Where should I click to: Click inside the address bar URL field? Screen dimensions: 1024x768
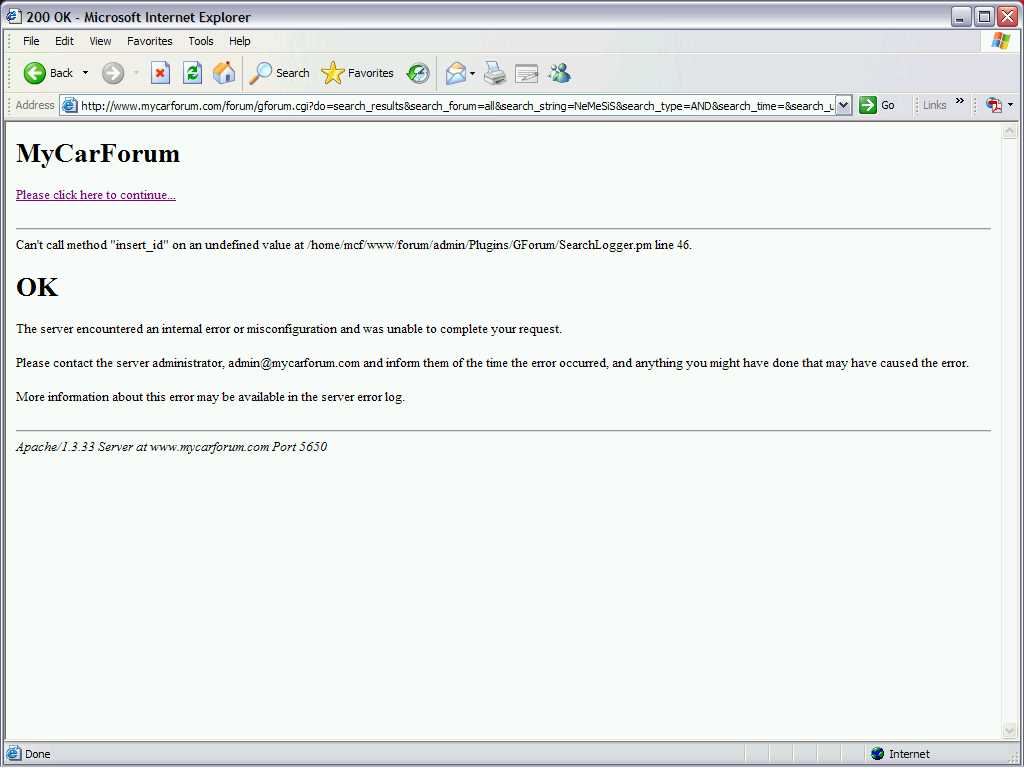click(450, 105)
